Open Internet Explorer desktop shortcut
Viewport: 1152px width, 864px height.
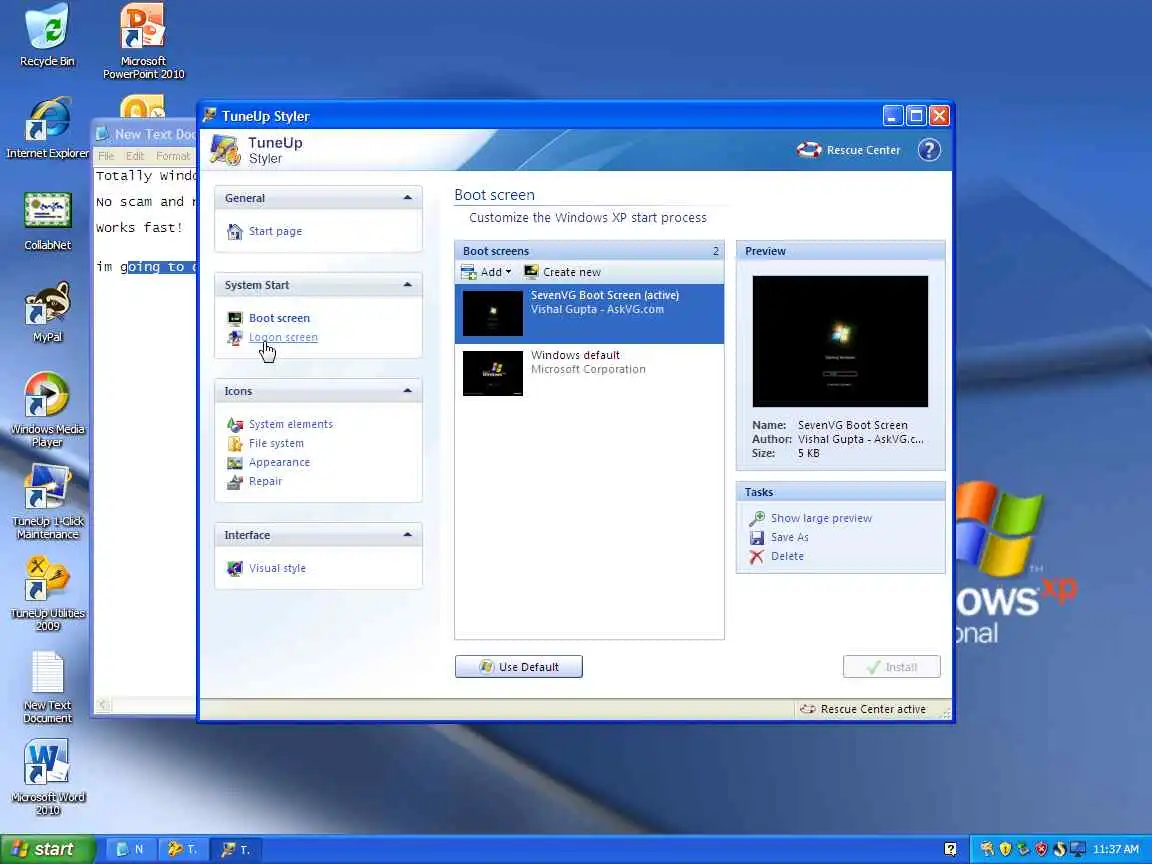47,128
